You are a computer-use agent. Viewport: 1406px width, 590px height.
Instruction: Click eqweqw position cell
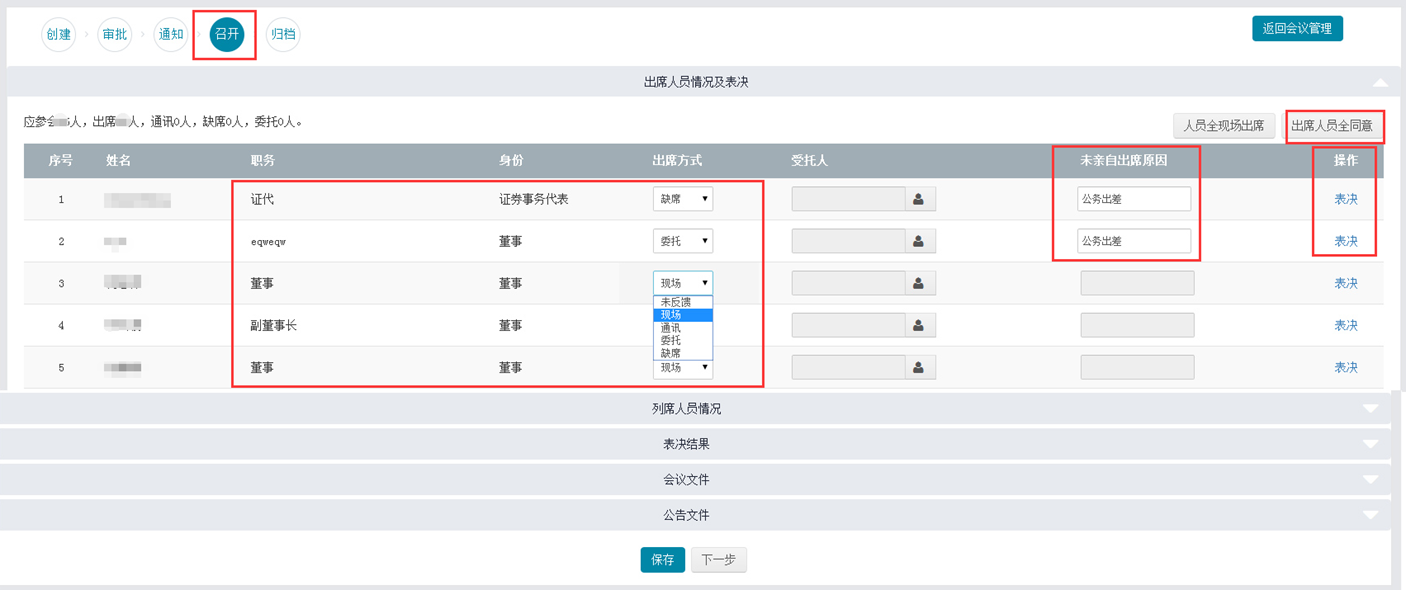[268, 242]
